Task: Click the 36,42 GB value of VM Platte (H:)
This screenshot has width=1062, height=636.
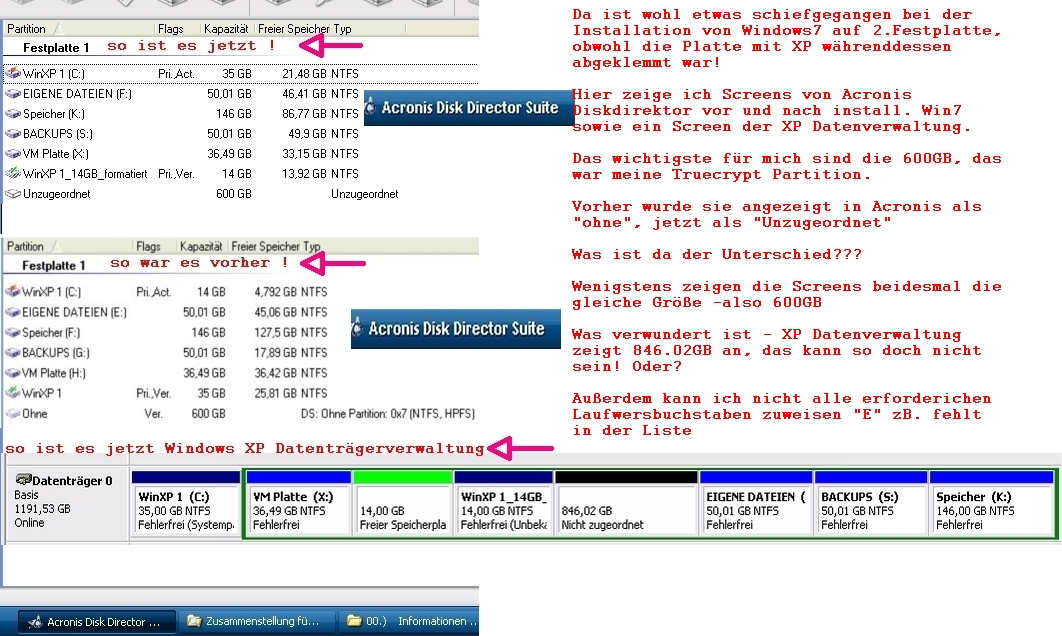Action: [x=276, y=373]
